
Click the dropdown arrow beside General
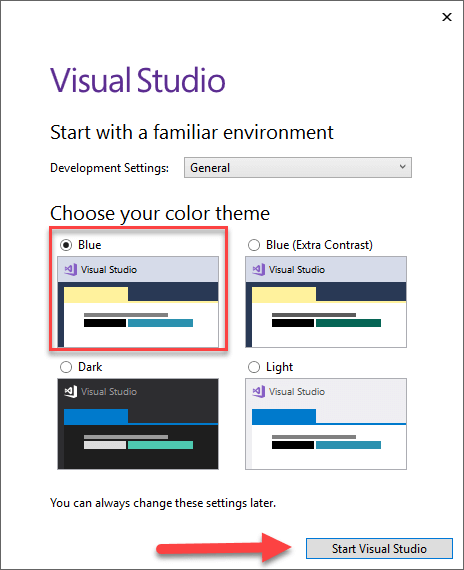tap(402, 167)
